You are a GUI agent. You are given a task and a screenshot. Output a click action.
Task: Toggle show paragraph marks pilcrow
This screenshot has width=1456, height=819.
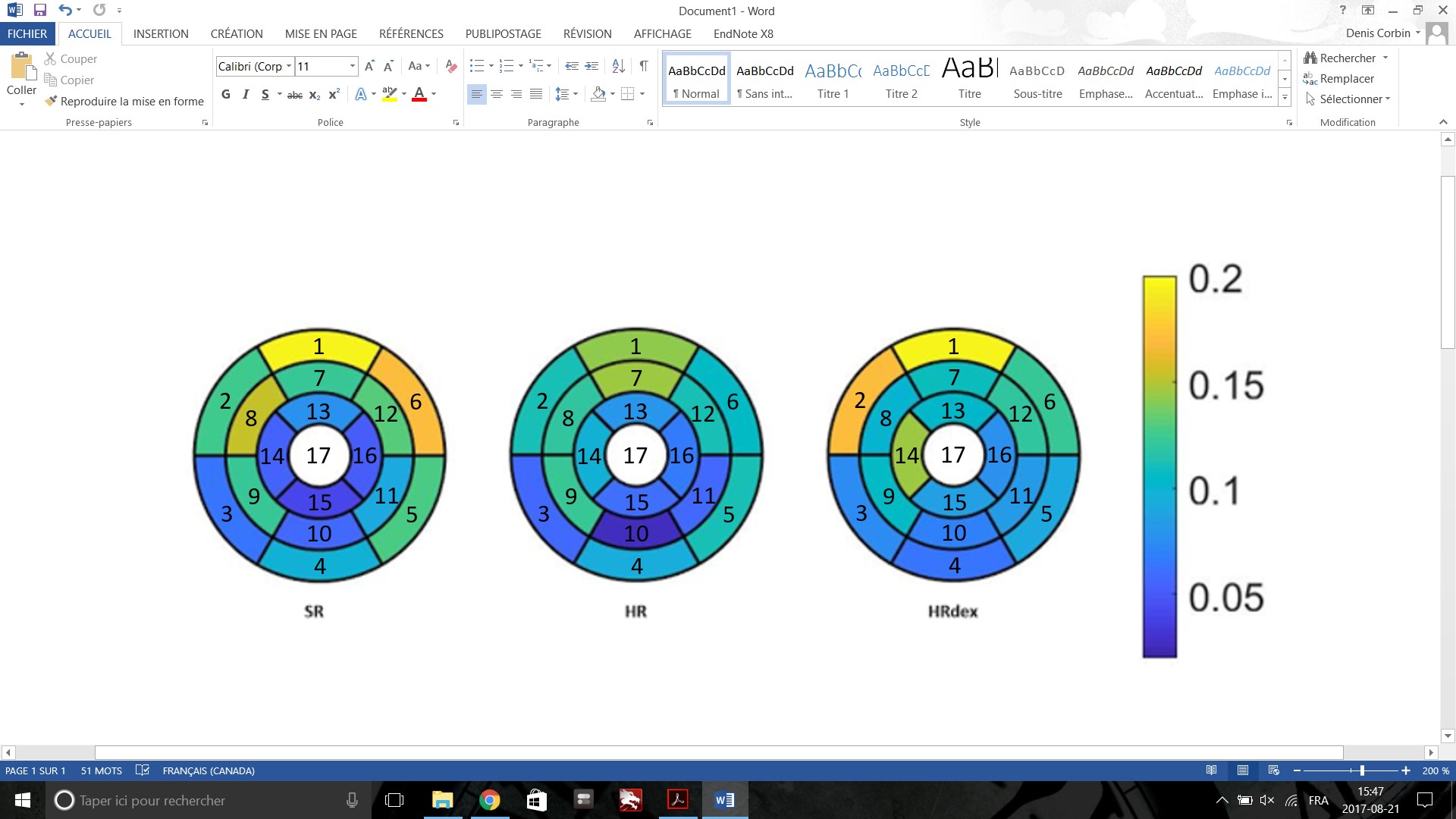(x=643, y=66)
